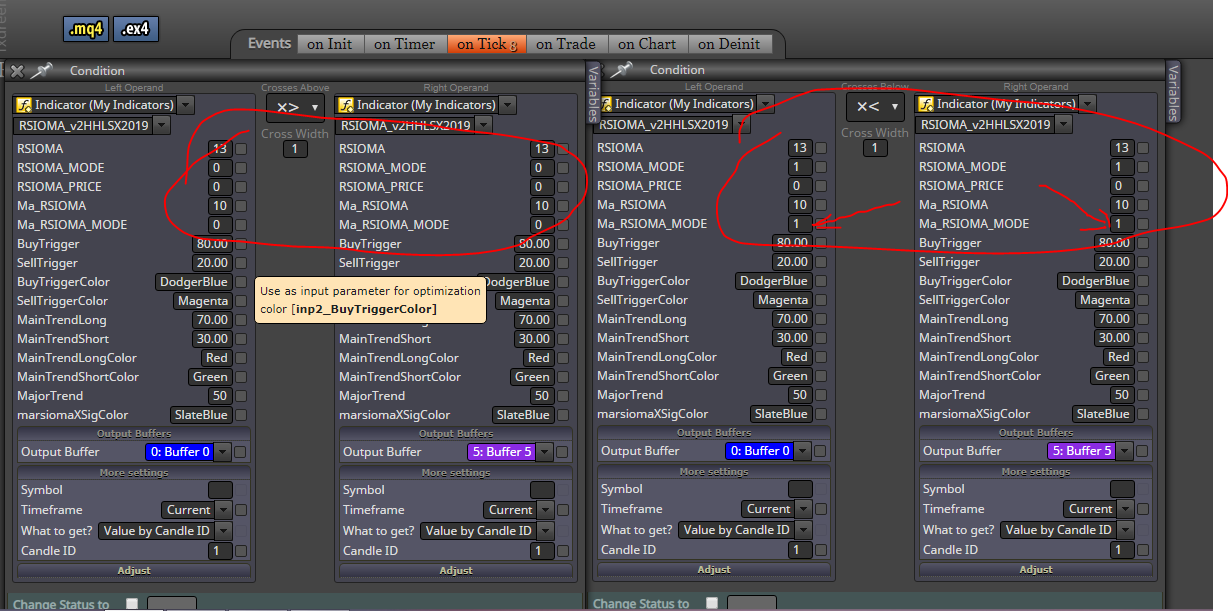The image size is (1228, 611).
Task: Switch to the on Trade event tab
Action: 566,44
